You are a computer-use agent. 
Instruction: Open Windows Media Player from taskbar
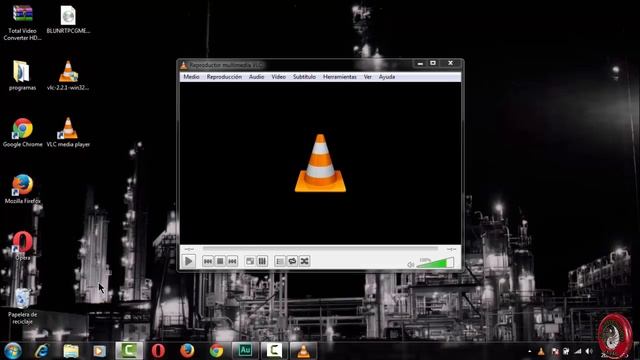click(100, 351)
